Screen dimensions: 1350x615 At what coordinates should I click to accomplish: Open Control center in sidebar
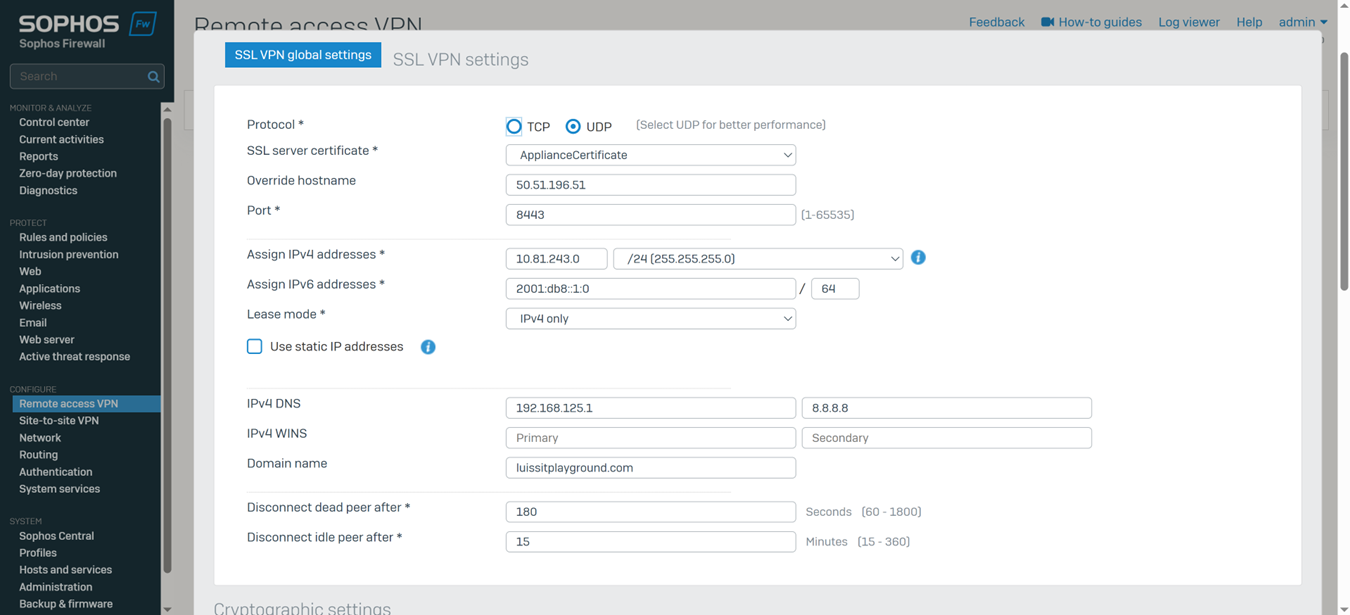pos(54,123)
